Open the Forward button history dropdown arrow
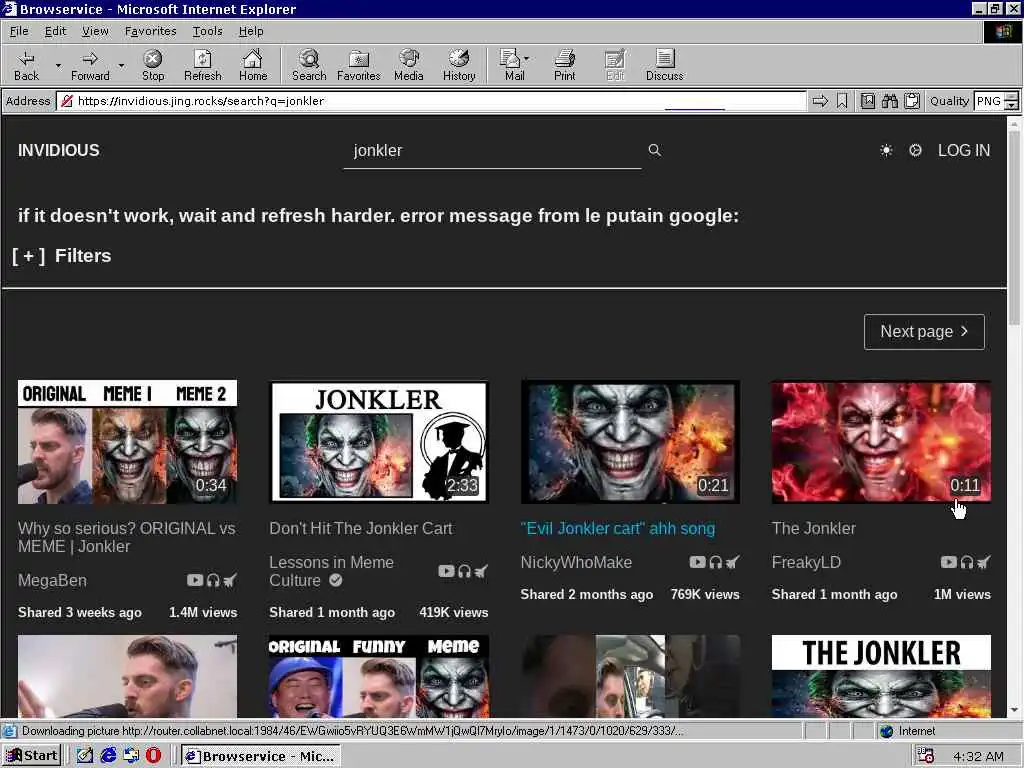This screenshot has height=768, width=1024. [x=121, y=65]
